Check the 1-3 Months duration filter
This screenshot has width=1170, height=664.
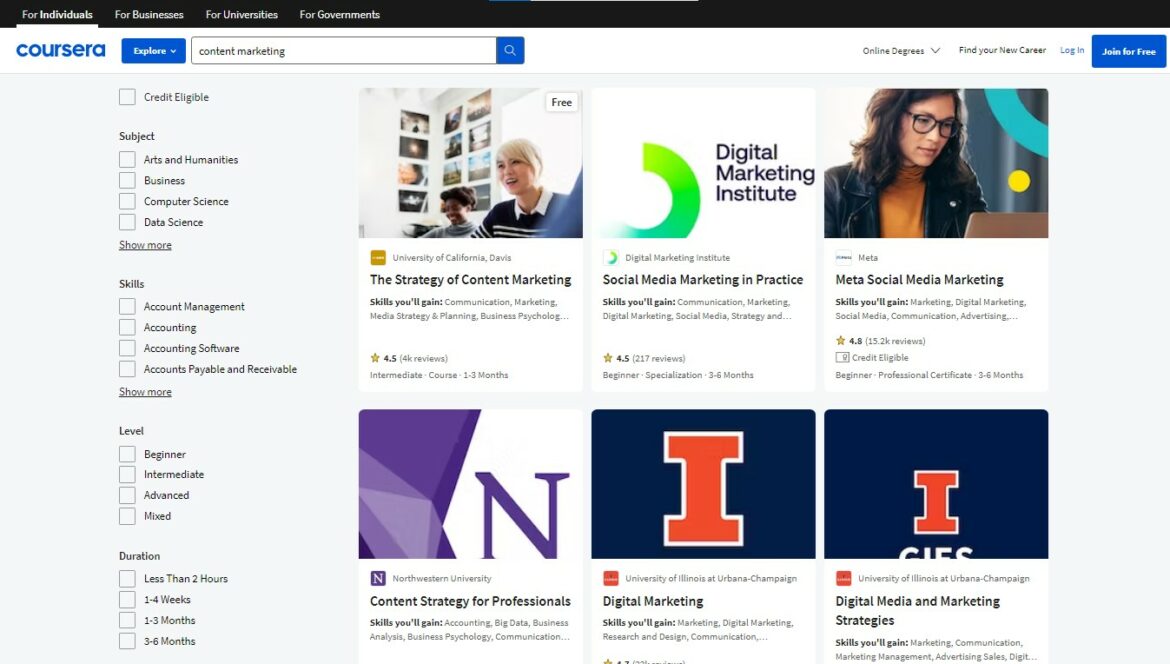[128, 621]
